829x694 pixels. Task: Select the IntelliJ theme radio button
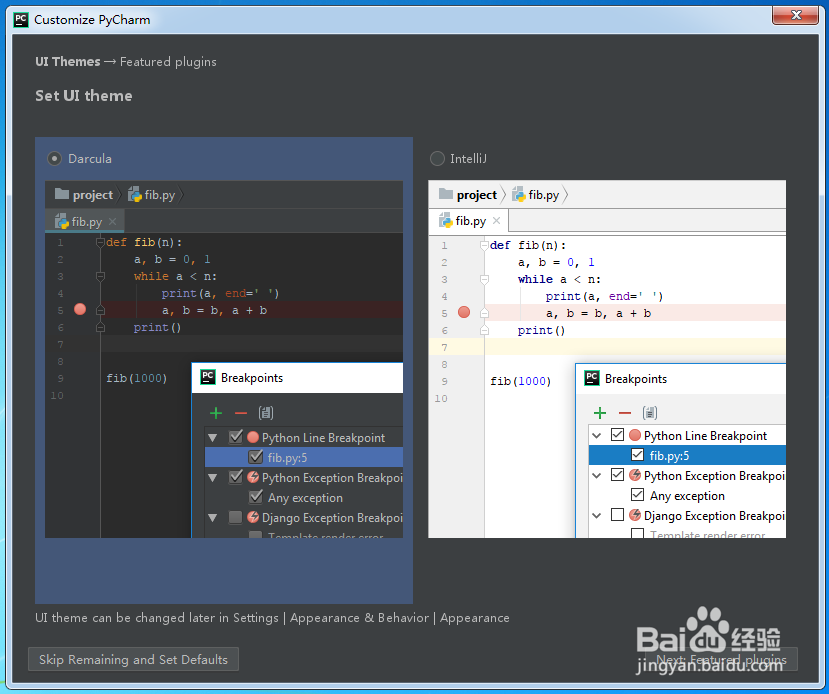point(437,159)
